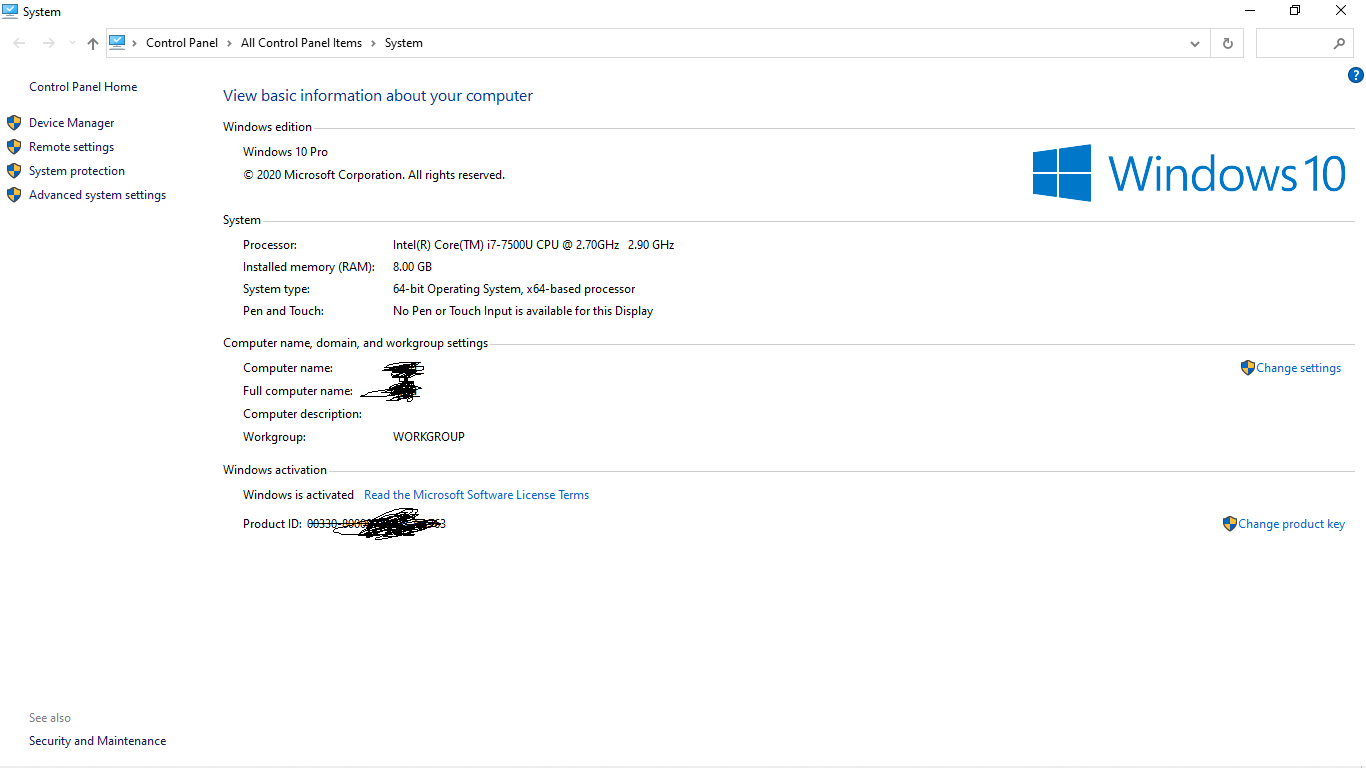Open Control Panel Home
The height and width of the screenshot is (768, 1366).
coord(83,87)
